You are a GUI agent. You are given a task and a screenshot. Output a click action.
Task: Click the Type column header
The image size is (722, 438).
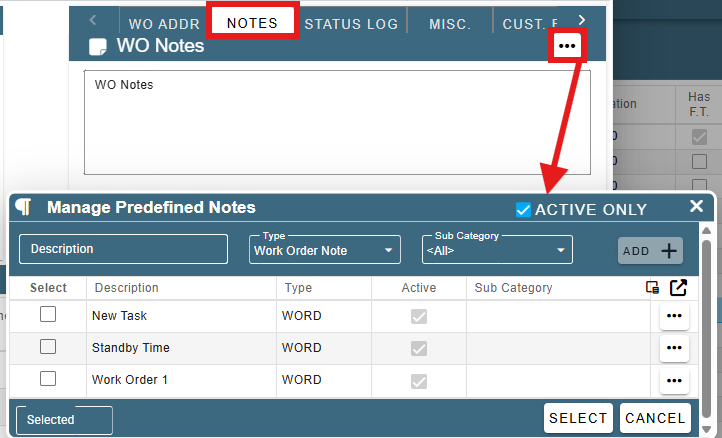point(324,288)
